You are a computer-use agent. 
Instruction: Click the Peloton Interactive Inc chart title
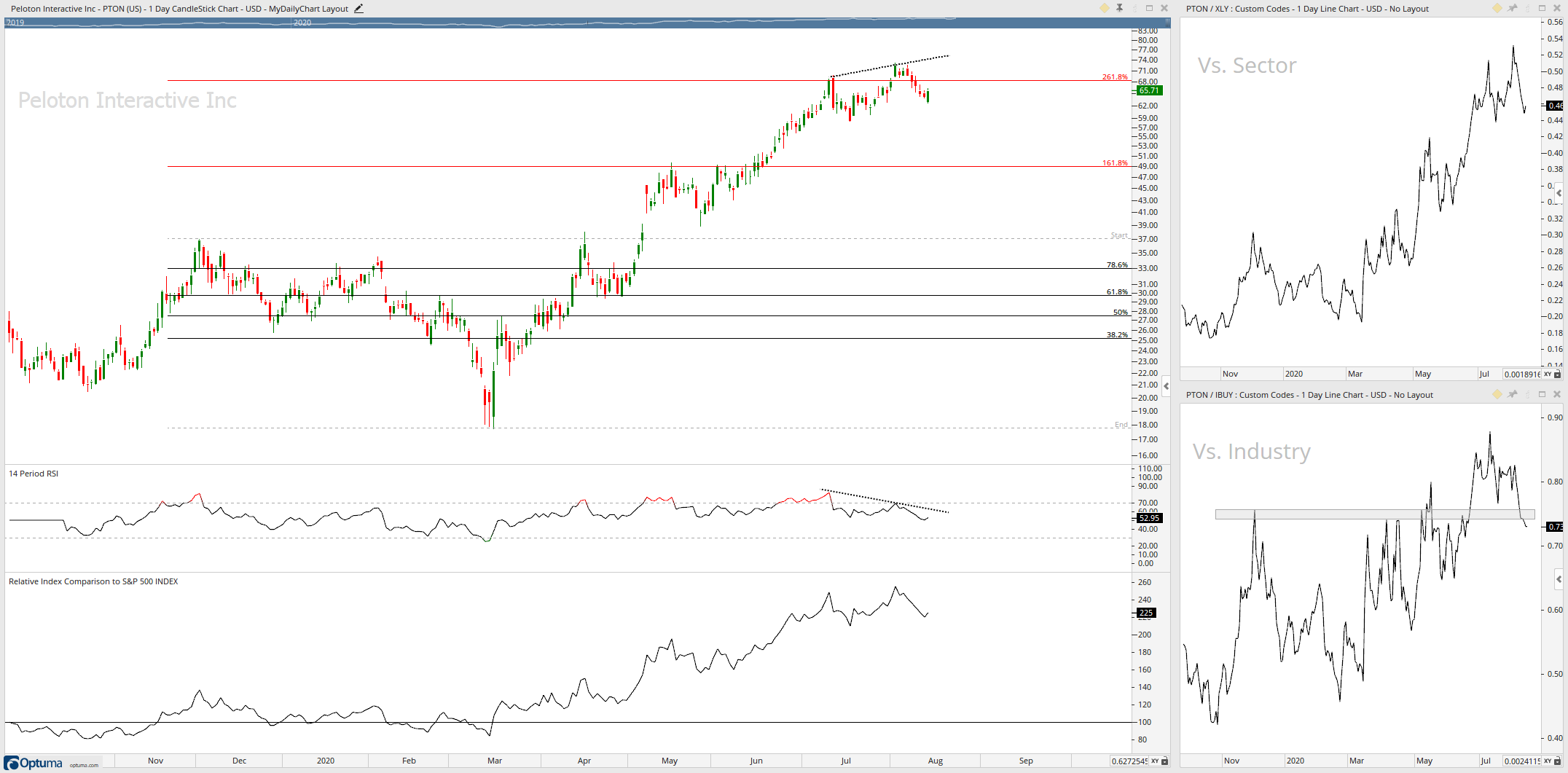point(179,9)
